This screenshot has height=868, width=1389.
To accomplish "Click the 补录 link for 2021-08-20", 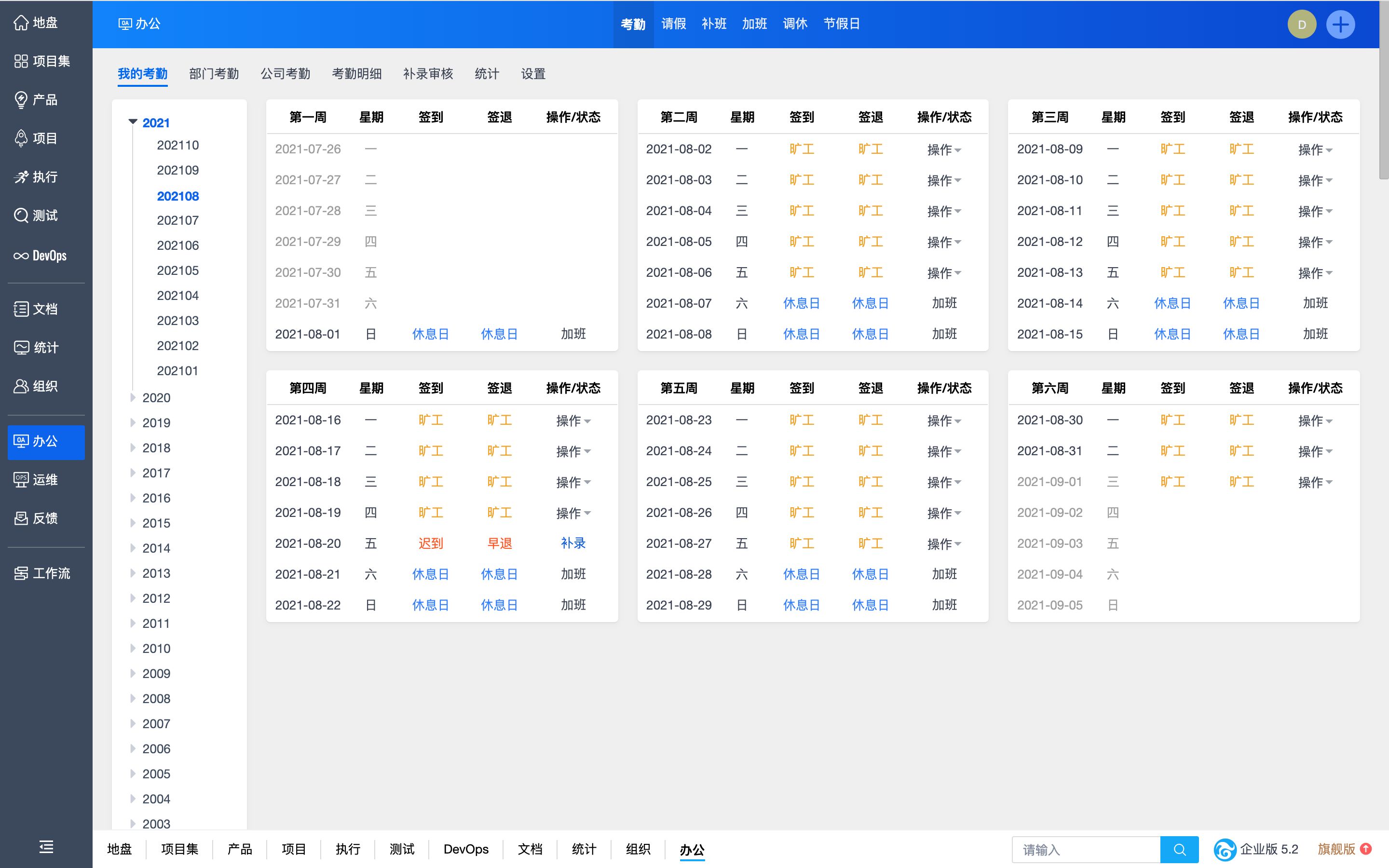I will [x=573, y=543].
